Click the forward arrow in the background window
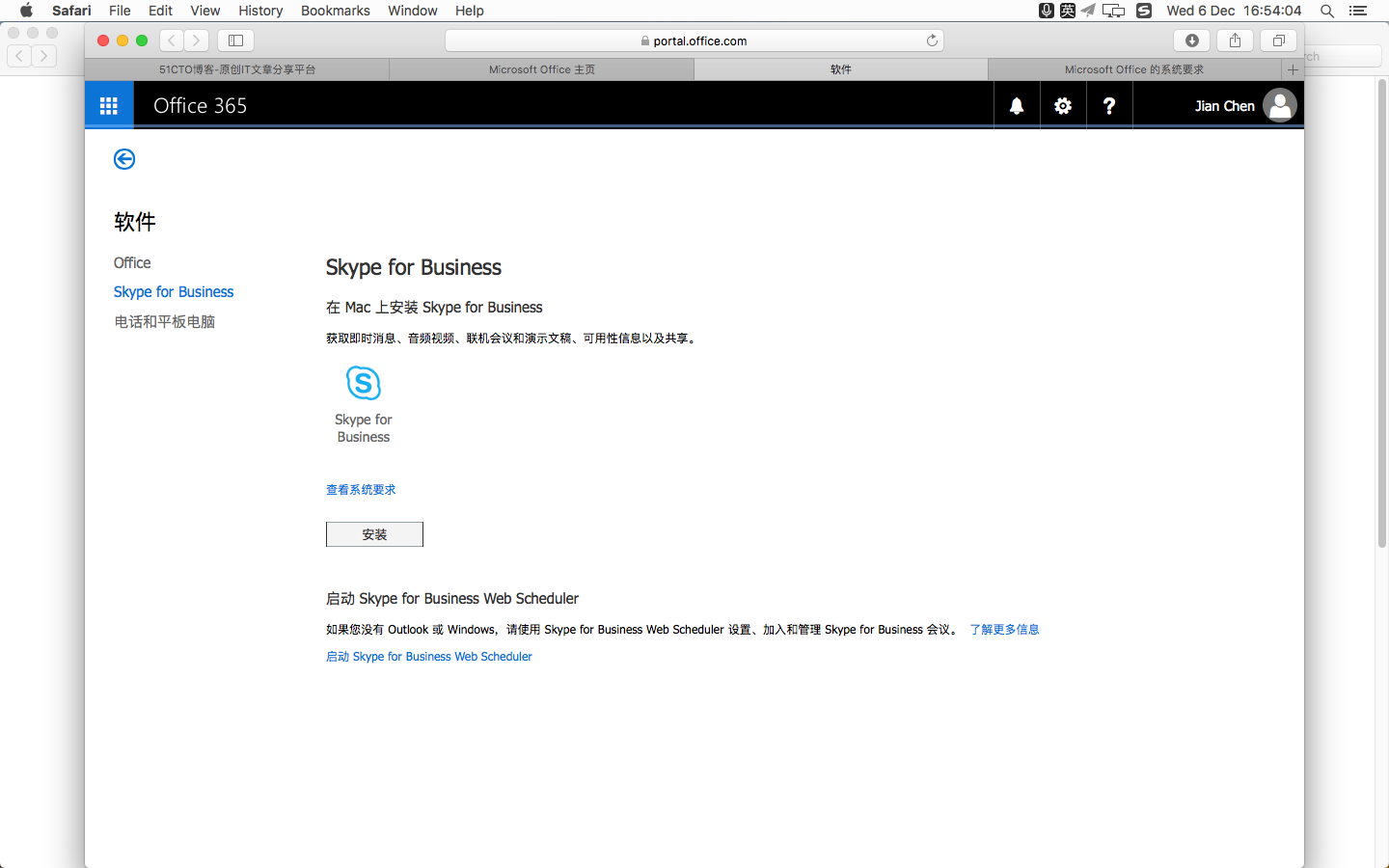 [x=43, y=56]
